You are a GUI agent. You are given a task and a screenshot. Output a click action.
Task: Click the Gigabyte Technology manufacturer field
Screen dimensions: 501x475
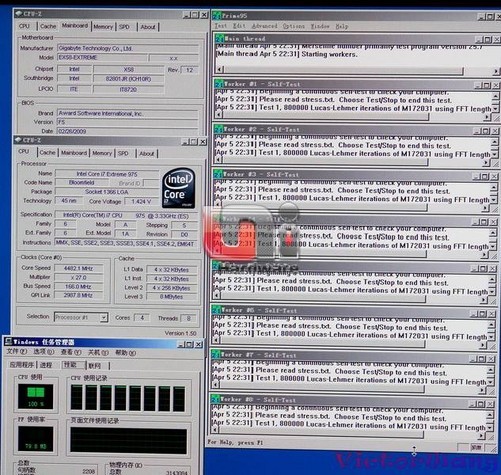click(x=128, y=48)
